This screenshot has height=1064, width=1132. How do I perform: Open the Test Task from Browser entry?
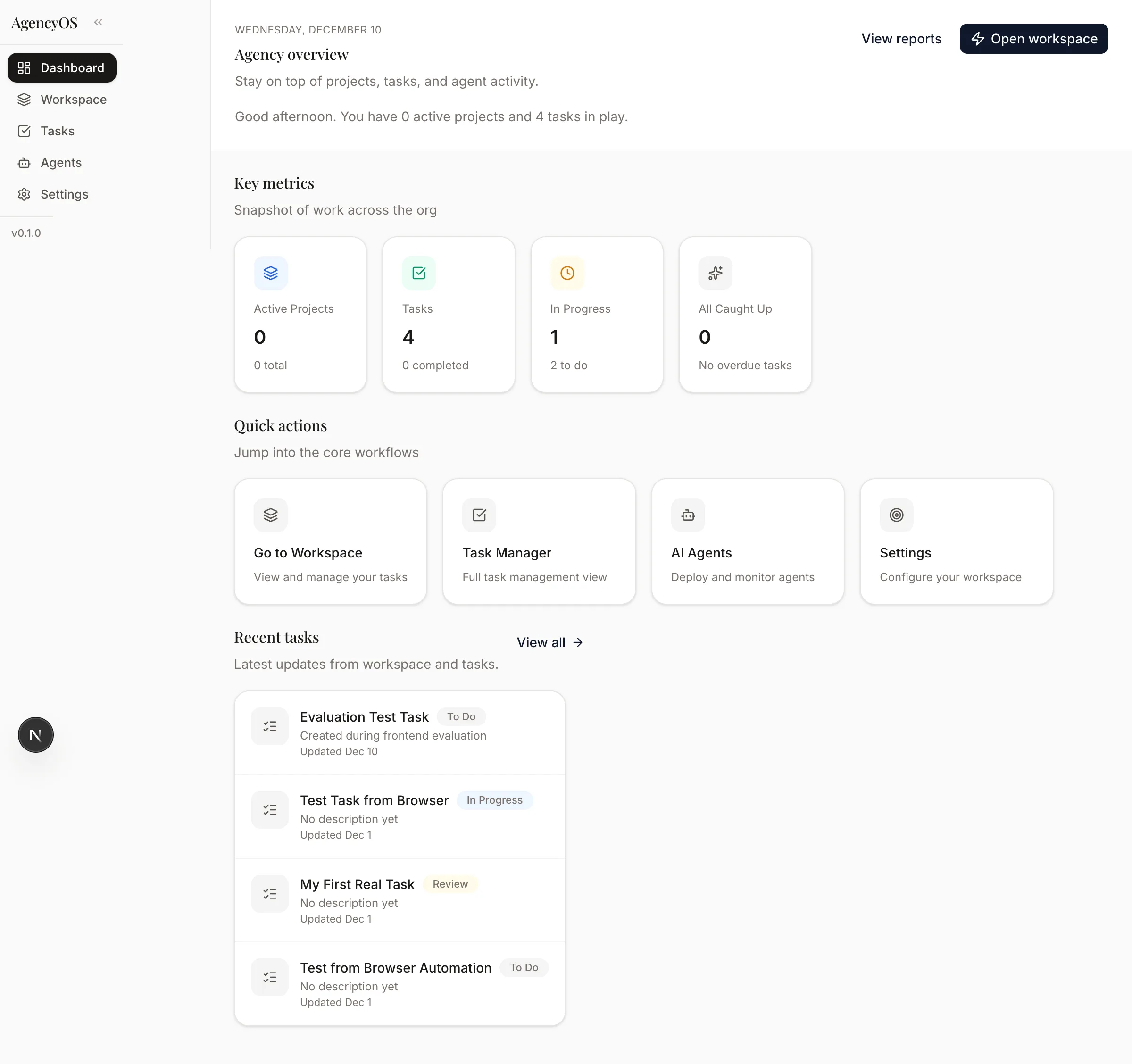(x=374, y=800)
